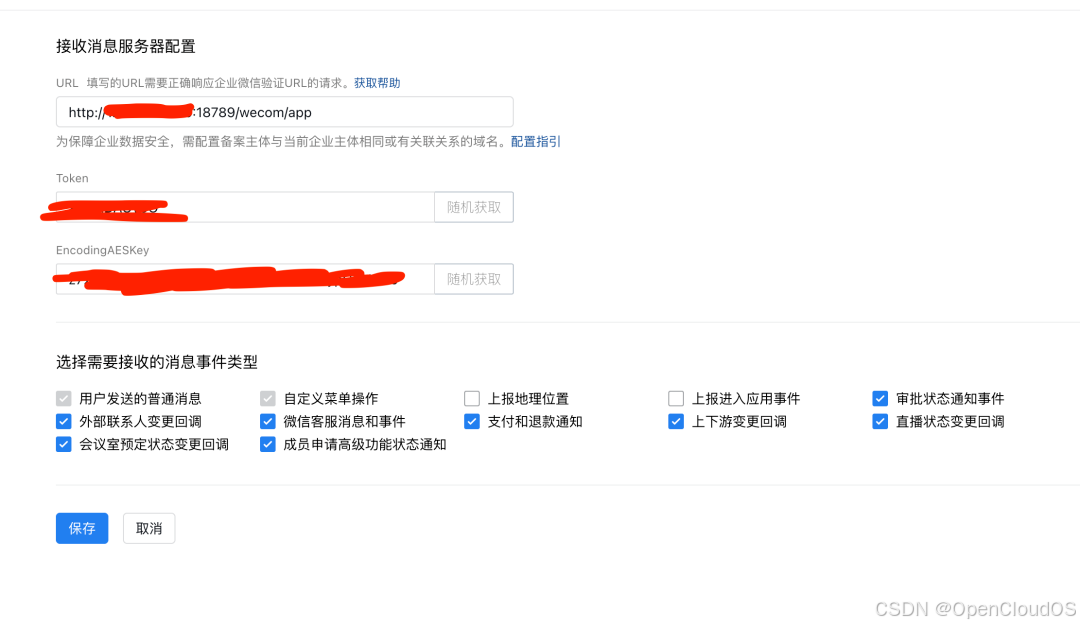Disable 上下游变更回调

click(675, 421)
